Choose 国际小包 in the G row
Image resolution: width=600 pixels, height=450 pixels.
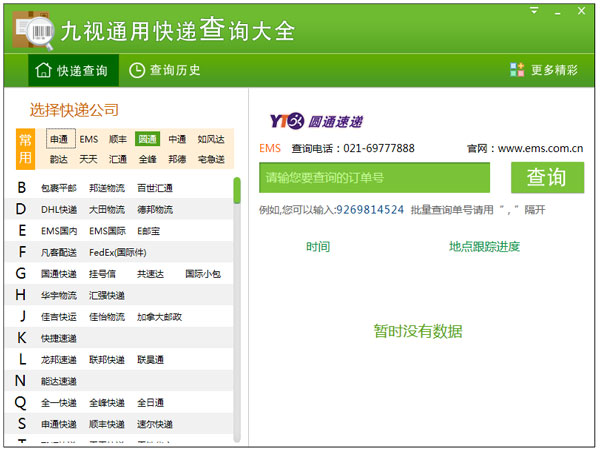(203, 273)
